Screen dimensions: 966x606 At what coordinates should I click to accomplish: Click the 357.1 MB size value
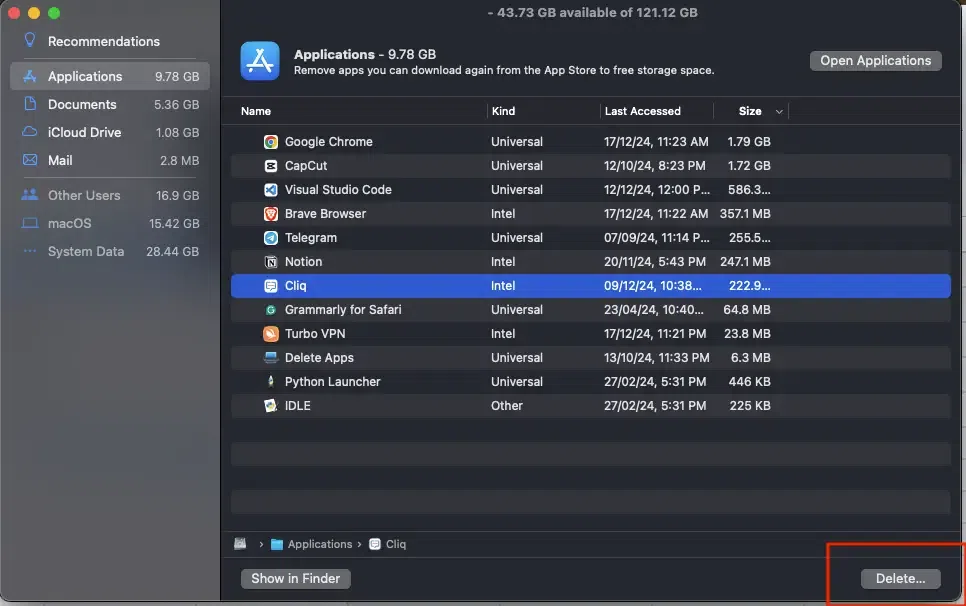pos(745,214)
